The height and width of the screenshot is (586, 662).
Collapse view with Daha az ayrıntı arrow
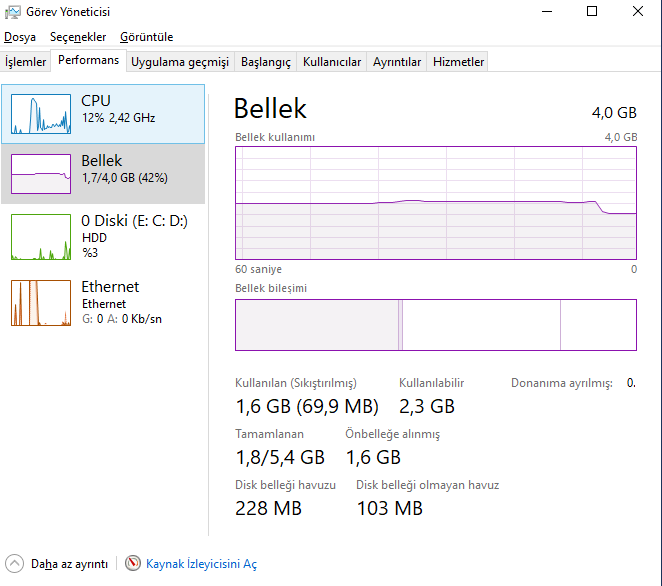coord(15,564)
